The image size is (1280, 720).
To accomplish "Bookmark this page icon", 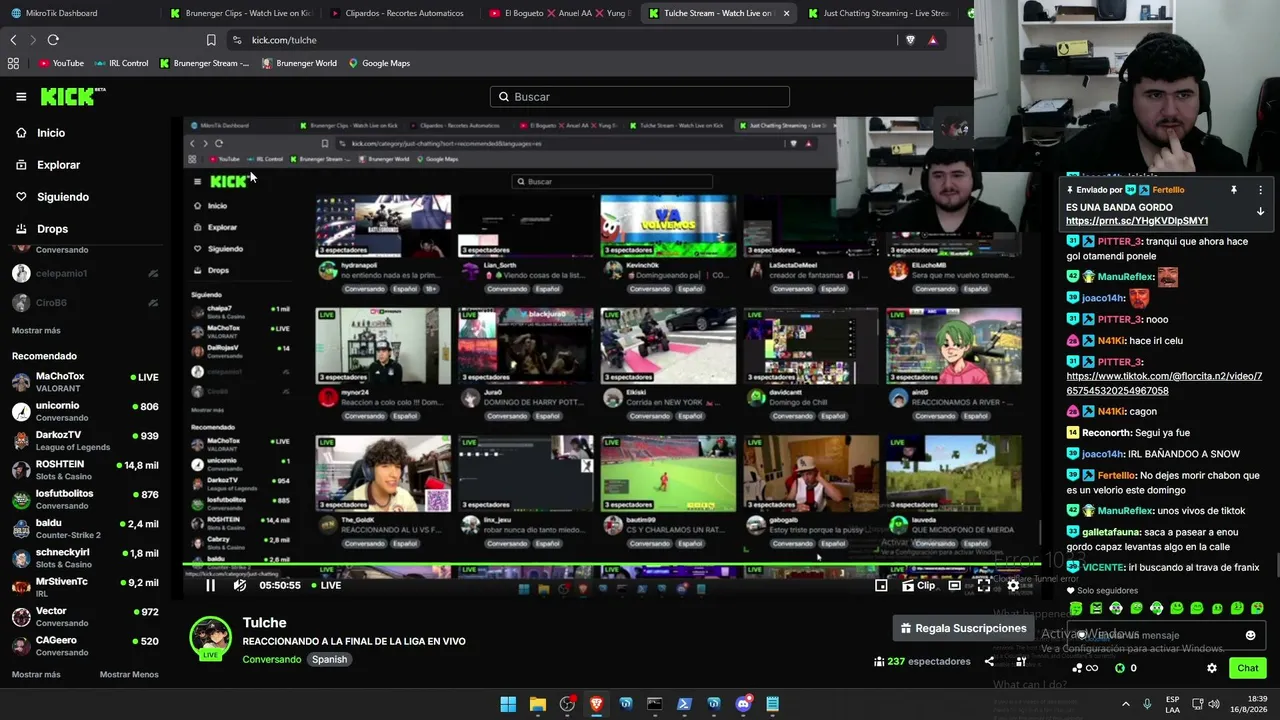I will tap(211, 40).
